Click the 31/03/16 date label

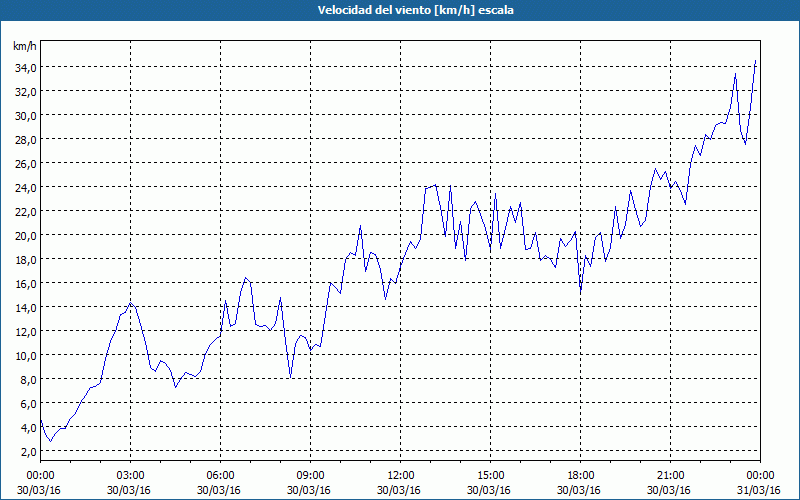pyautogui.click(x=760, y=490)
